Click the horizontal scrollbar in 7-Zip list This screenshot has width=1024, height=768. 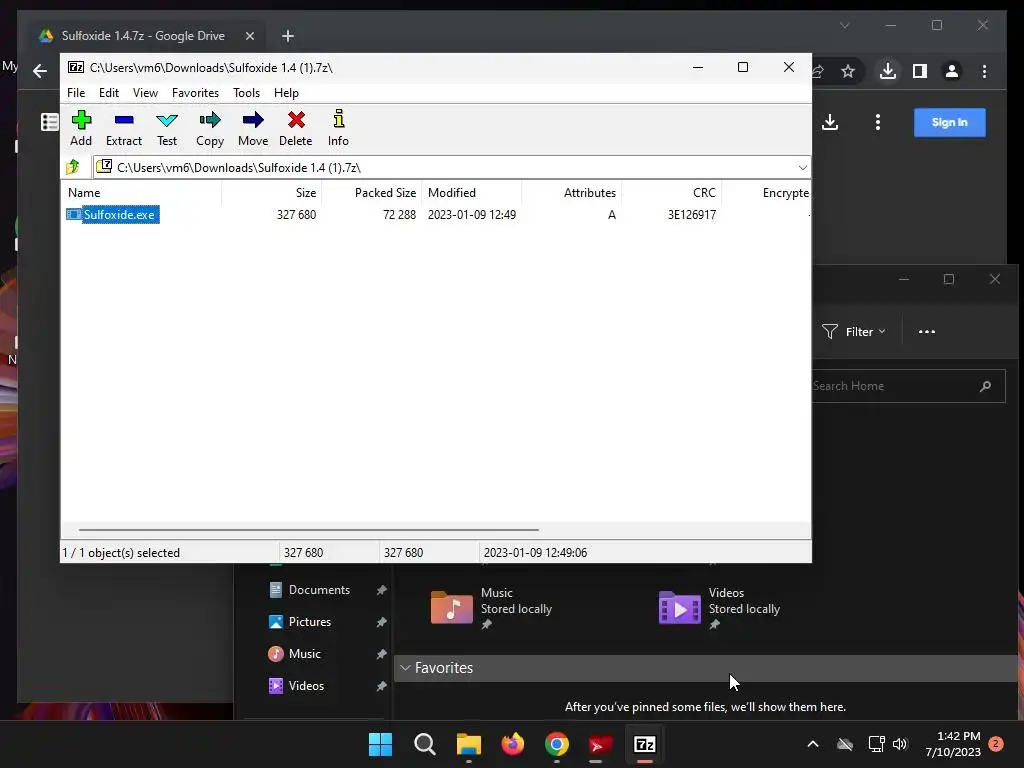coord(308,530)
